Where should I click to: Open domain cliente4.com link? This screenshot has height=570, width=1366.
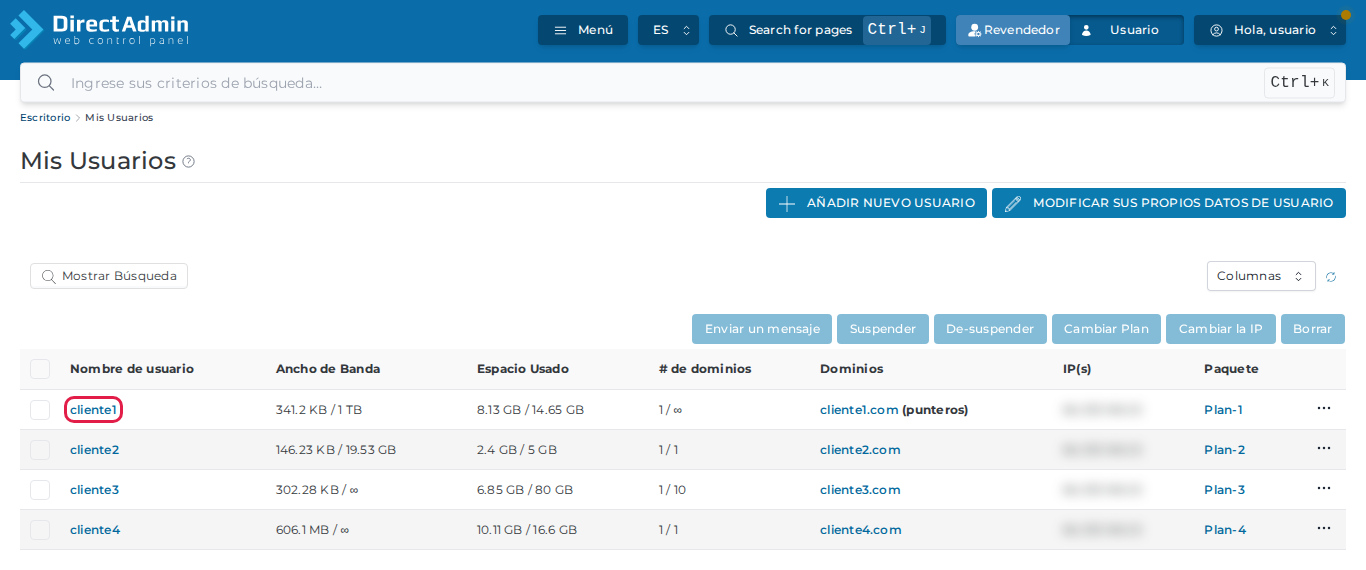pyautogui.click(x=861, y=530)
